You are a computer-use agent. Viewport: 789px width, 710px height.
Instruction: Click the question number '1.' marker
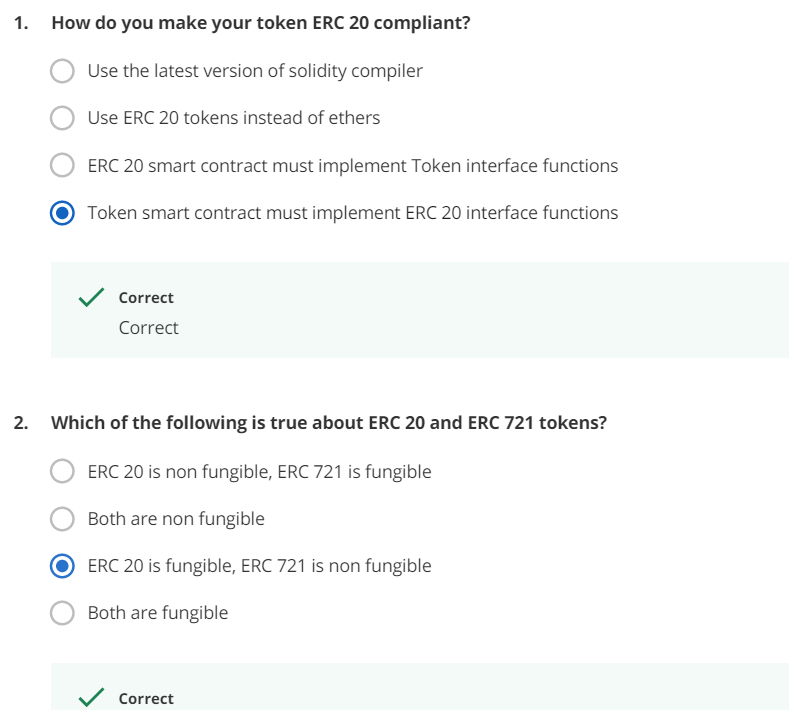[x=21, y=23]
